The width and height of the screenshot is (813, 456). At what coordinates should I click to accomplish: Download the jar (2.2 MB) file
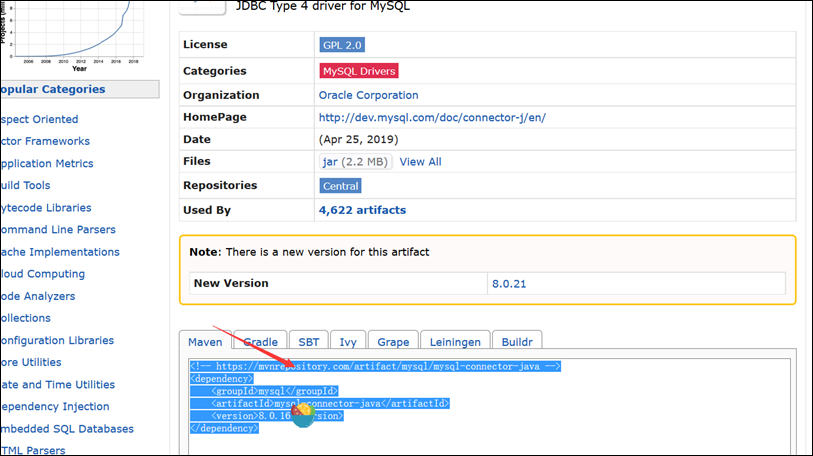(x=355, y=162)
